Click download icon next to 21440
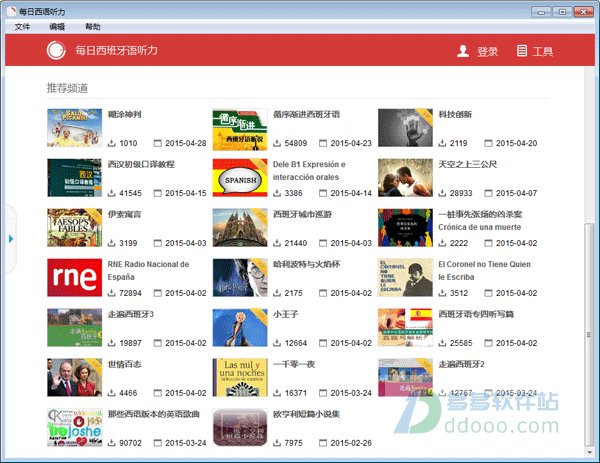Viewport: 600px width, 463px height. point(277,243)
